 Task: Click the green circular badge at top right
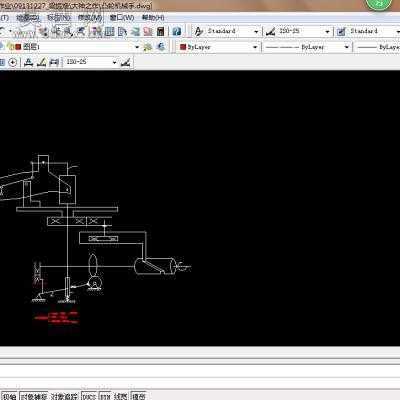(x=379, y=4)
